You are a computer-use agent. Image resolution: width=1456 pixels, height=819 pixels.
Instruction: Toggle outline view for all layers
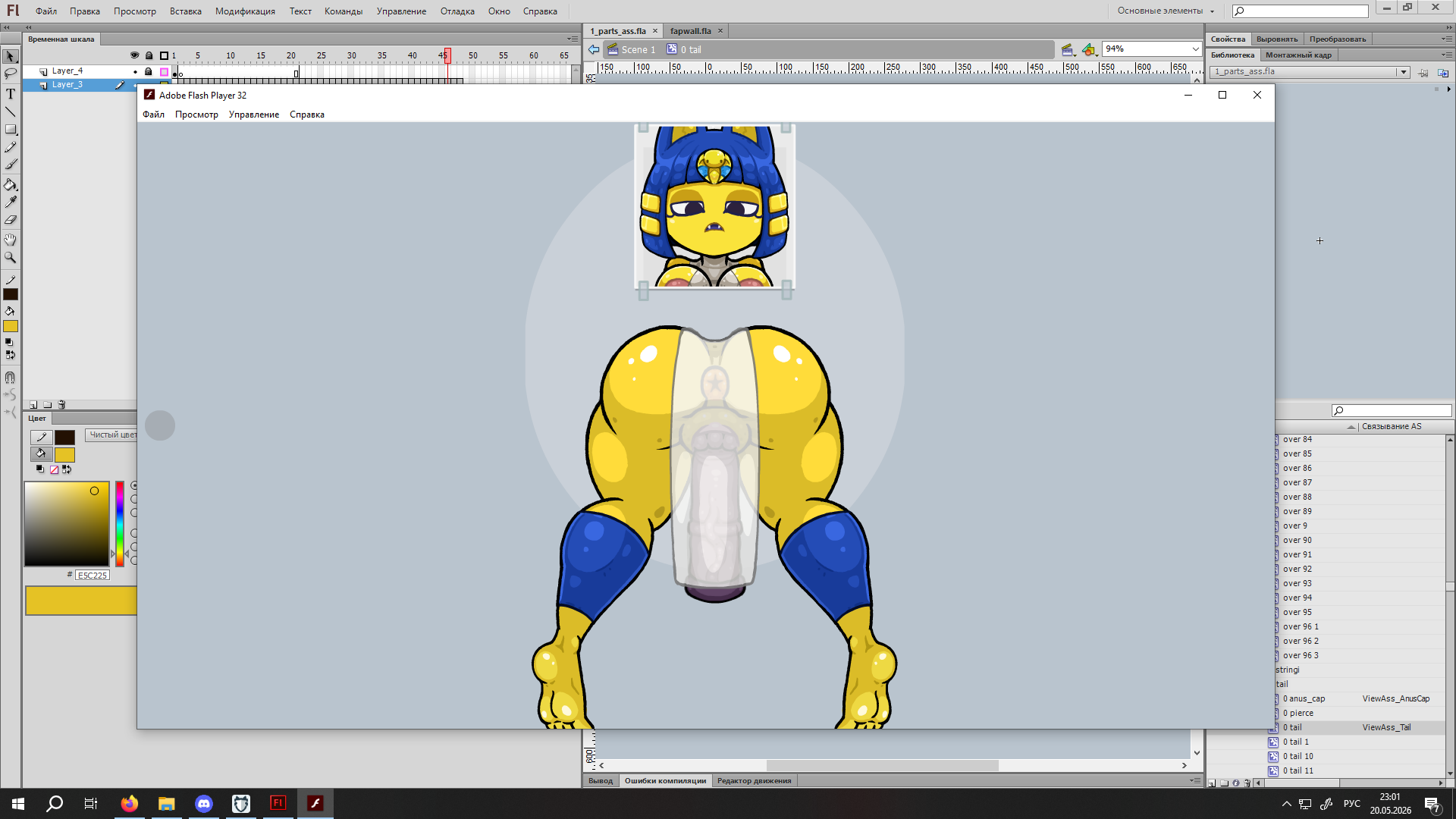[164, 55]
